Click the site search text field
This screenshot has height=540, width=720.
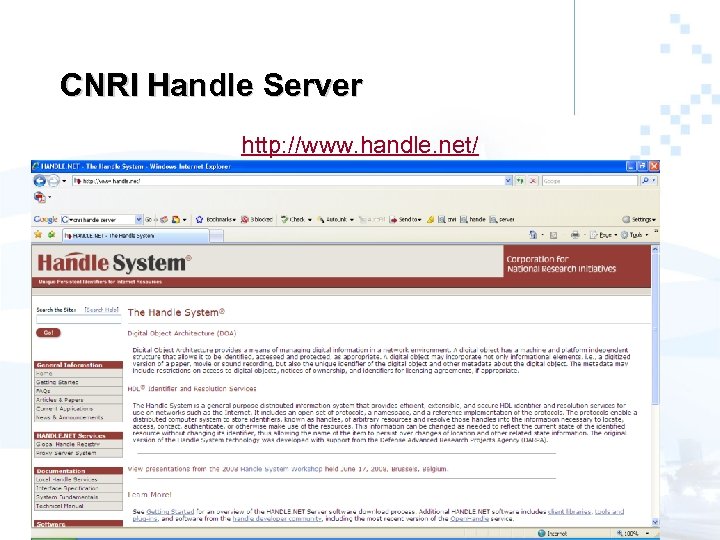(79, 319)
